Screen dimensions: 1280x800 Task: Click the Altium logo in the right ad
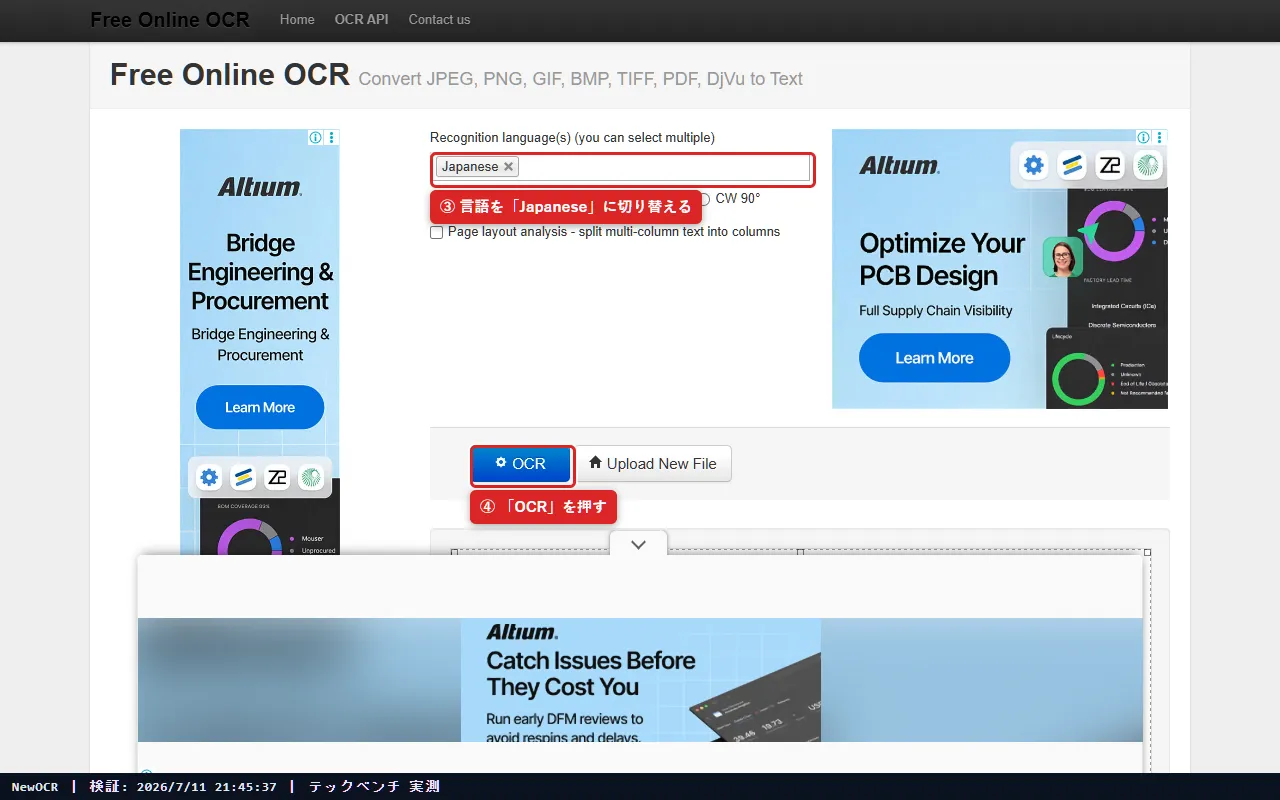coord(899,165)
